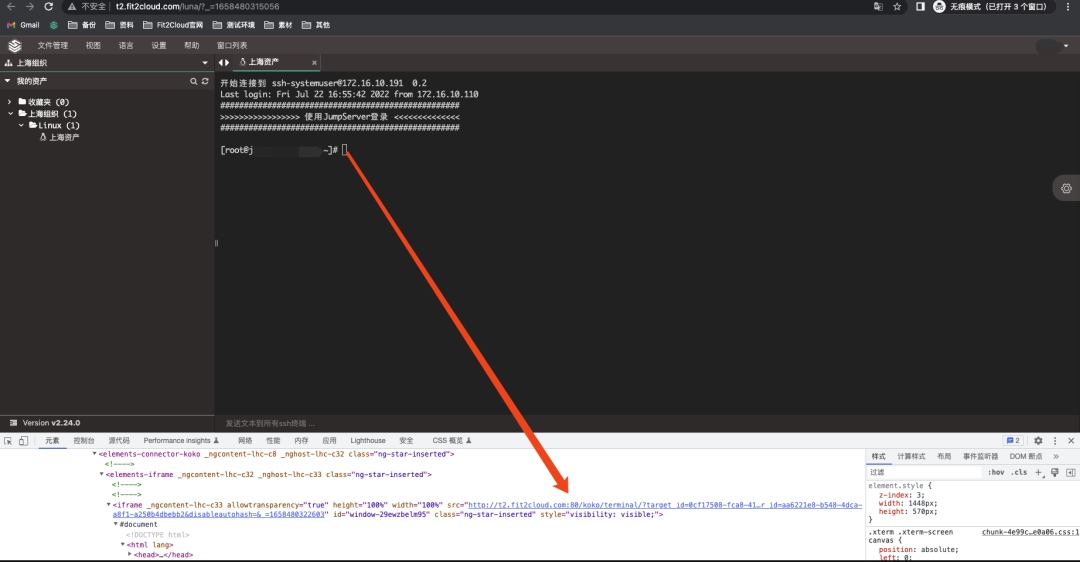Click the tab scroll arrows icon

pos(224,63)
